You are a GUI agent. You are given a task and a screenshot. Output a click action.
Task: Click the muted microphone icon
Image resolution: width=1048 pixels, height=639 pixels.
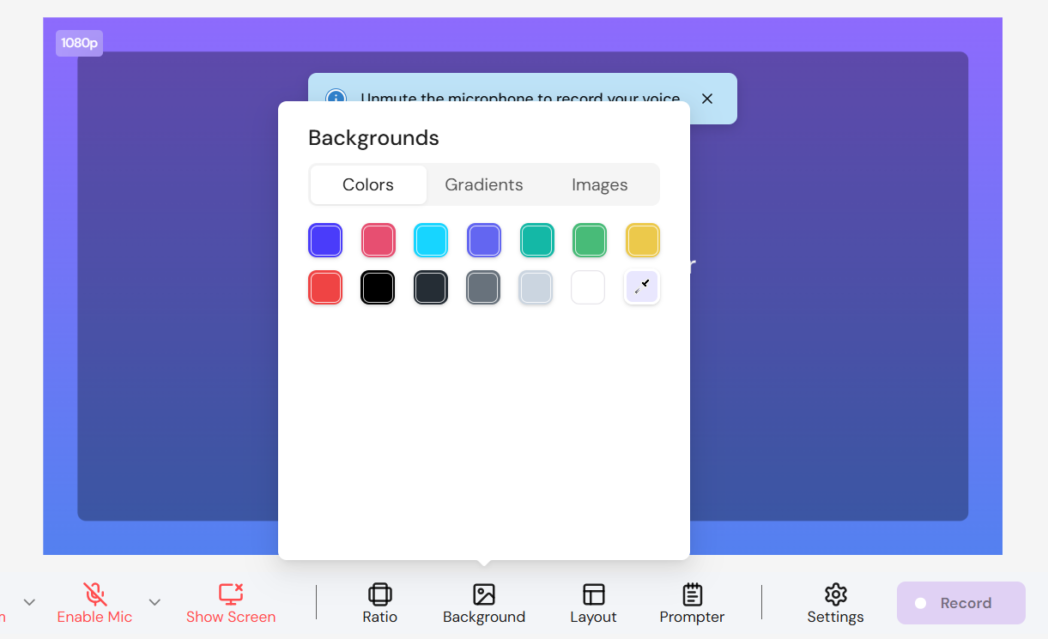point(95,592)
